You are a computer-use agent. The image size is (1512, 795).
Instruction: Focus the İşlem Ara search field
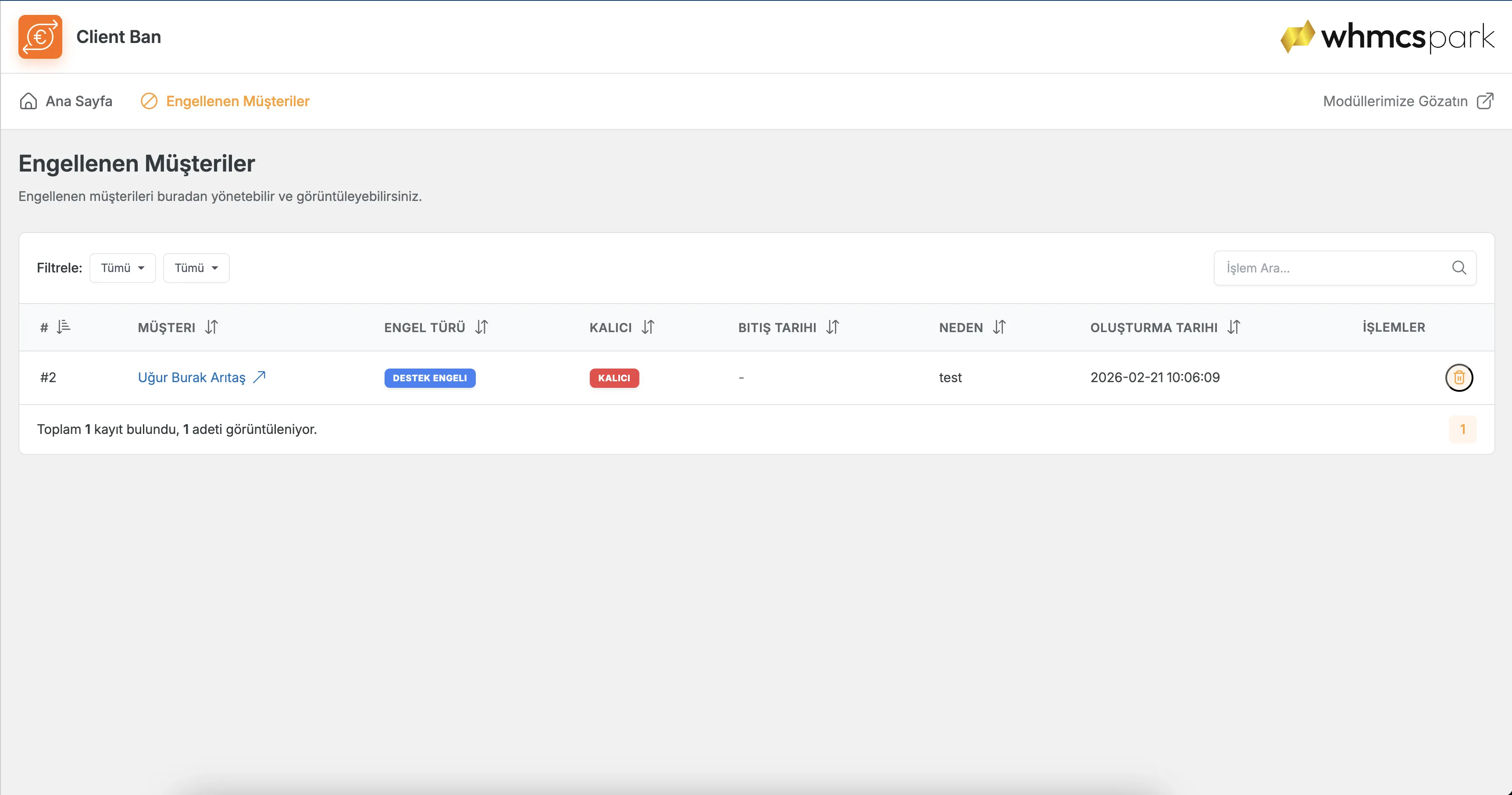click(x=1345, y=268)
